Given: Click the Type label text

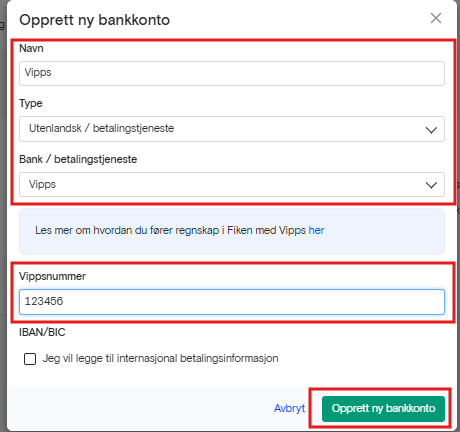Looking at the screenshot, I should [x=31, y=104].
